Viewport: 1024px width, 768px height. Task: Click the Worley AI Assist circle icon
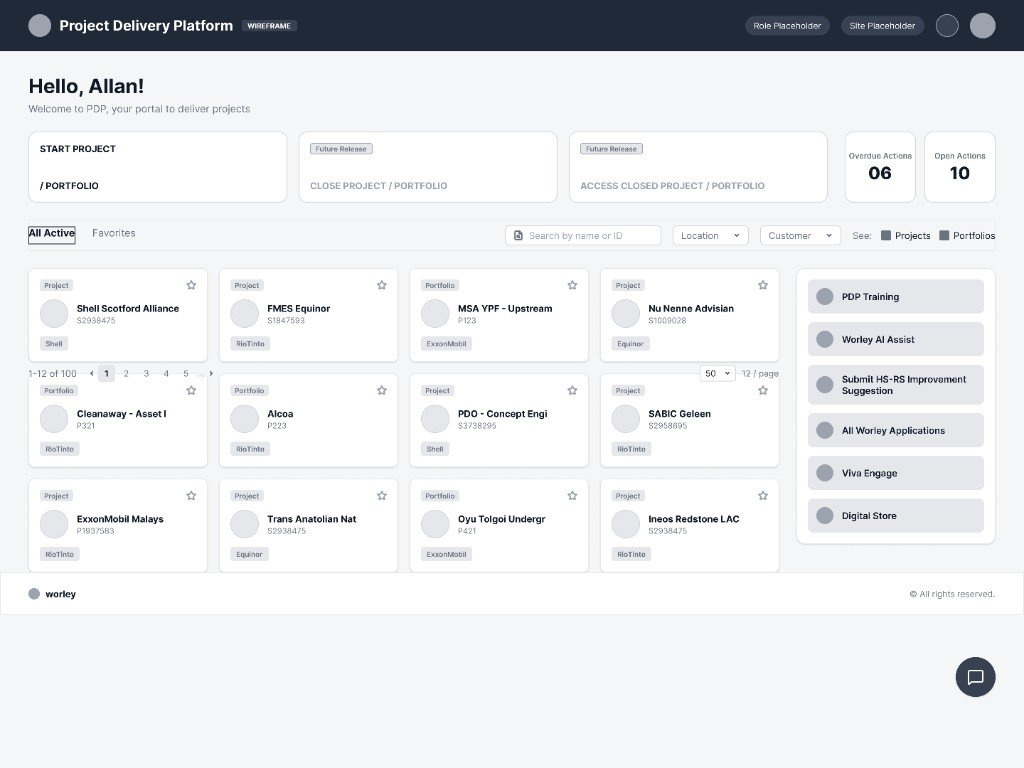[x=825, y=340]
